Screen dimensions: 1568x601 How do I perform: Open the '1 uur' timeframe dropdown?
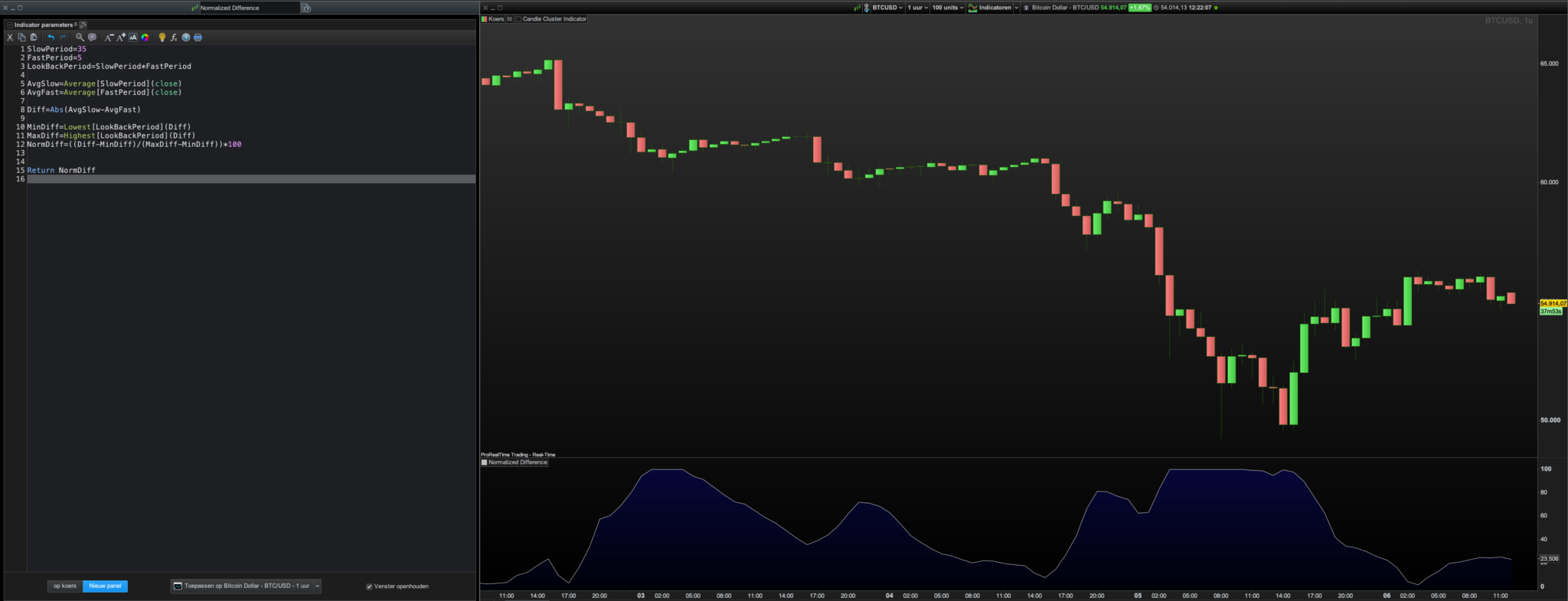point(918,8)
